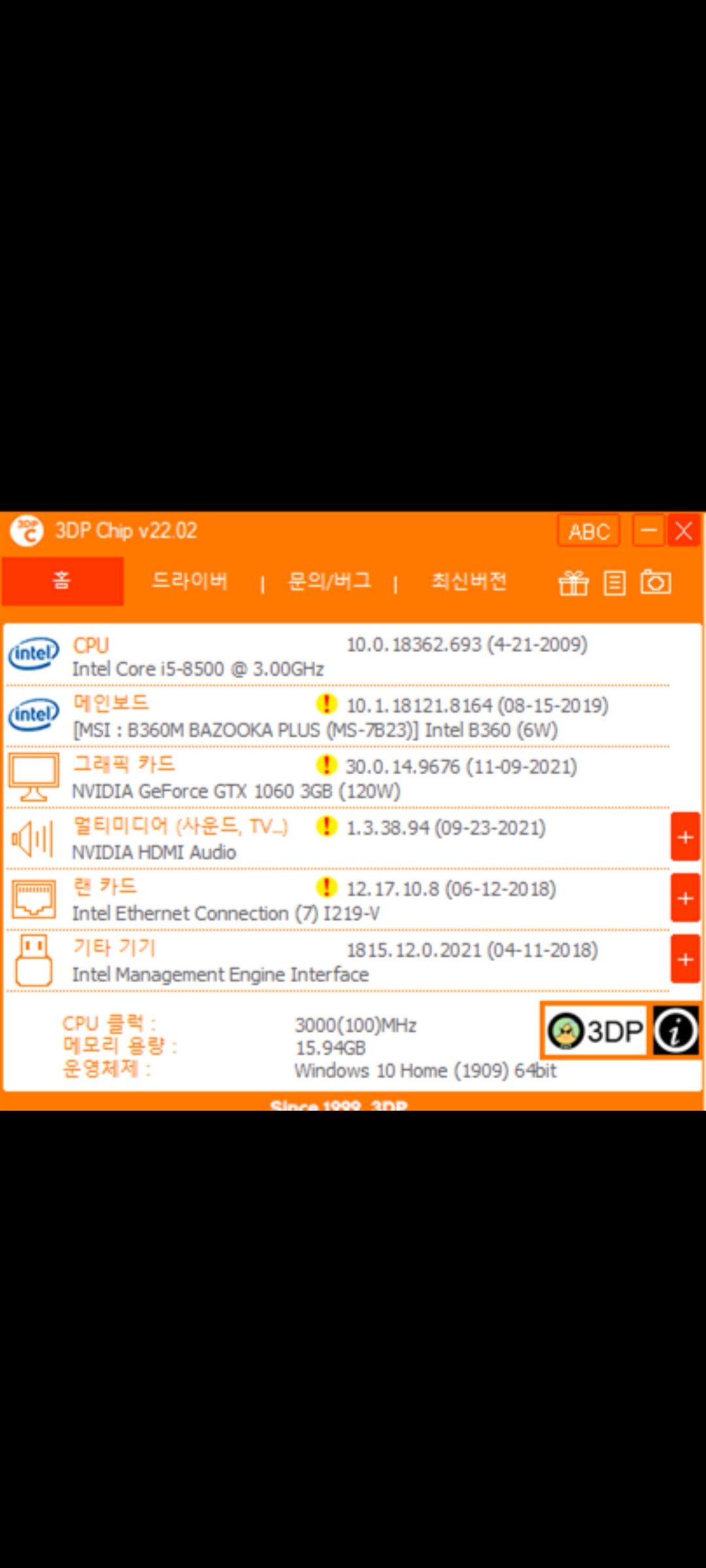Open the document list icon

tap(614, 583)
